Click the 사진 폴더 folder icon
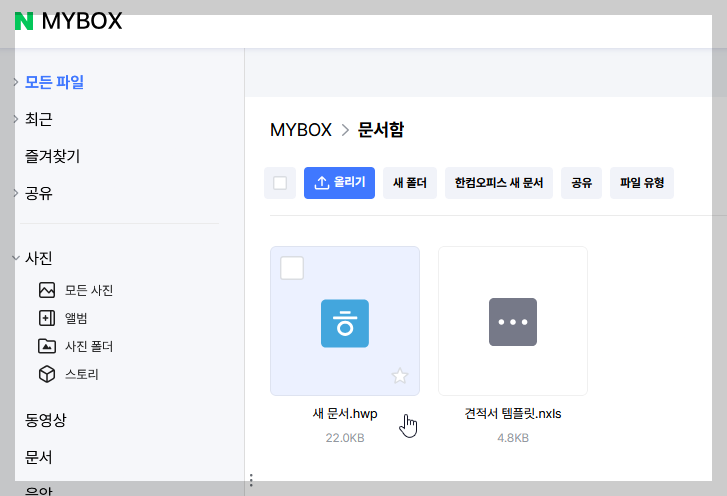The height and width of the screenshot is (496, 727). (x=47, y=346)
